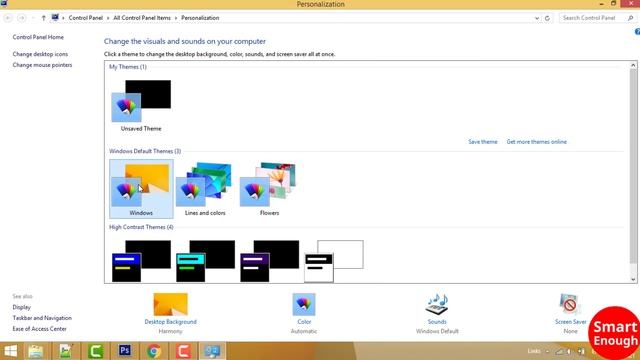Screen dimensions: 640x360
Task: Click All Control Panel Items breadcrumb
Action: pos(142,18)
